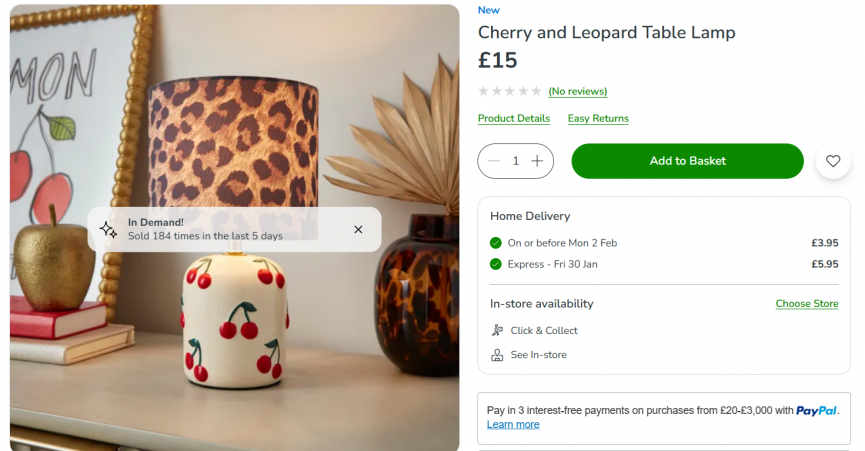Decrease quantity with minus button
865x451 pixels.
click(x=494, y=161)
